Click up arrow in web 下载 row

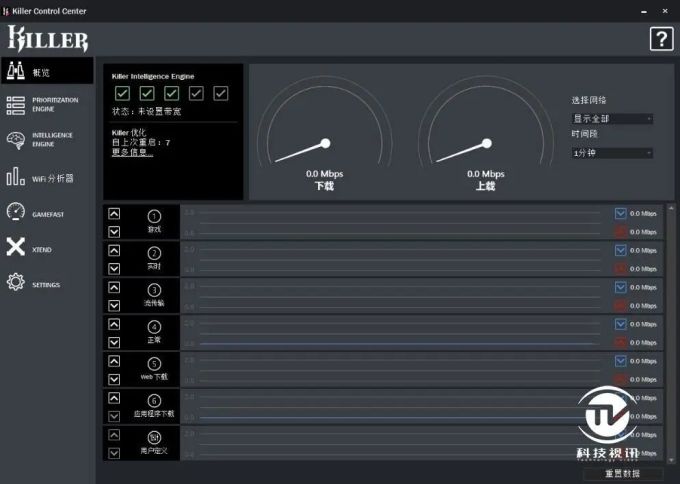114,361
